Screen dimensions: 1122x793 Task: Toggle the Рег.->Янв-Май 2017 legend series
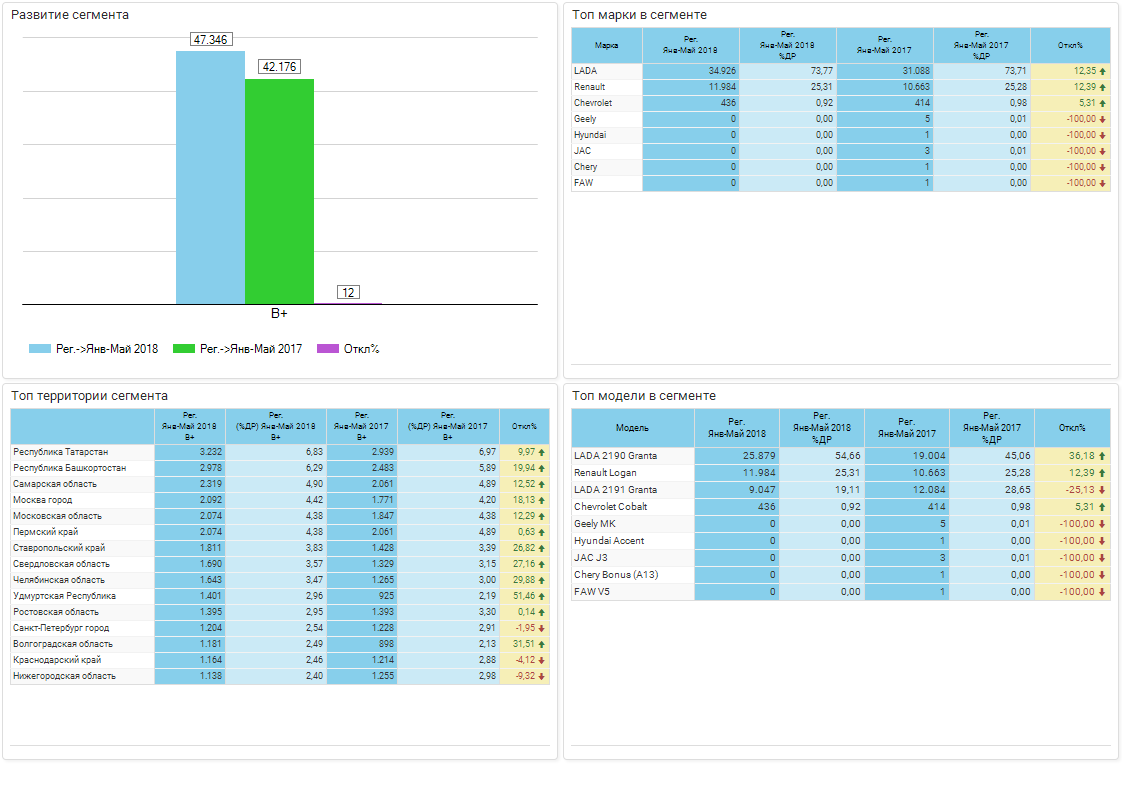(x=238, y=349)
